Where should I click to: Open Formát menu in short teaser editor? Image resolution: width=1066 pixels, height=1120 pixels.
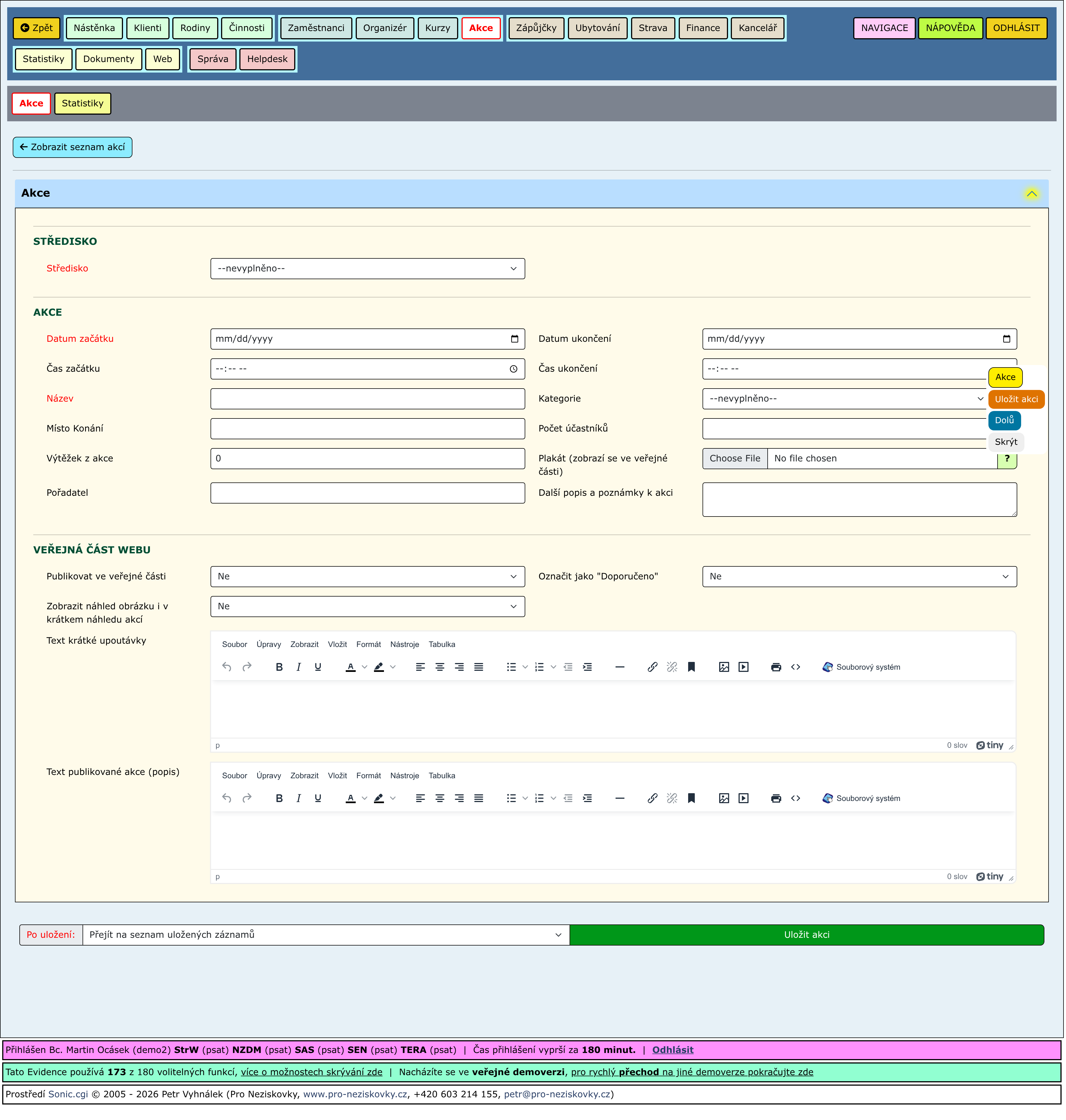click(368, 644)
